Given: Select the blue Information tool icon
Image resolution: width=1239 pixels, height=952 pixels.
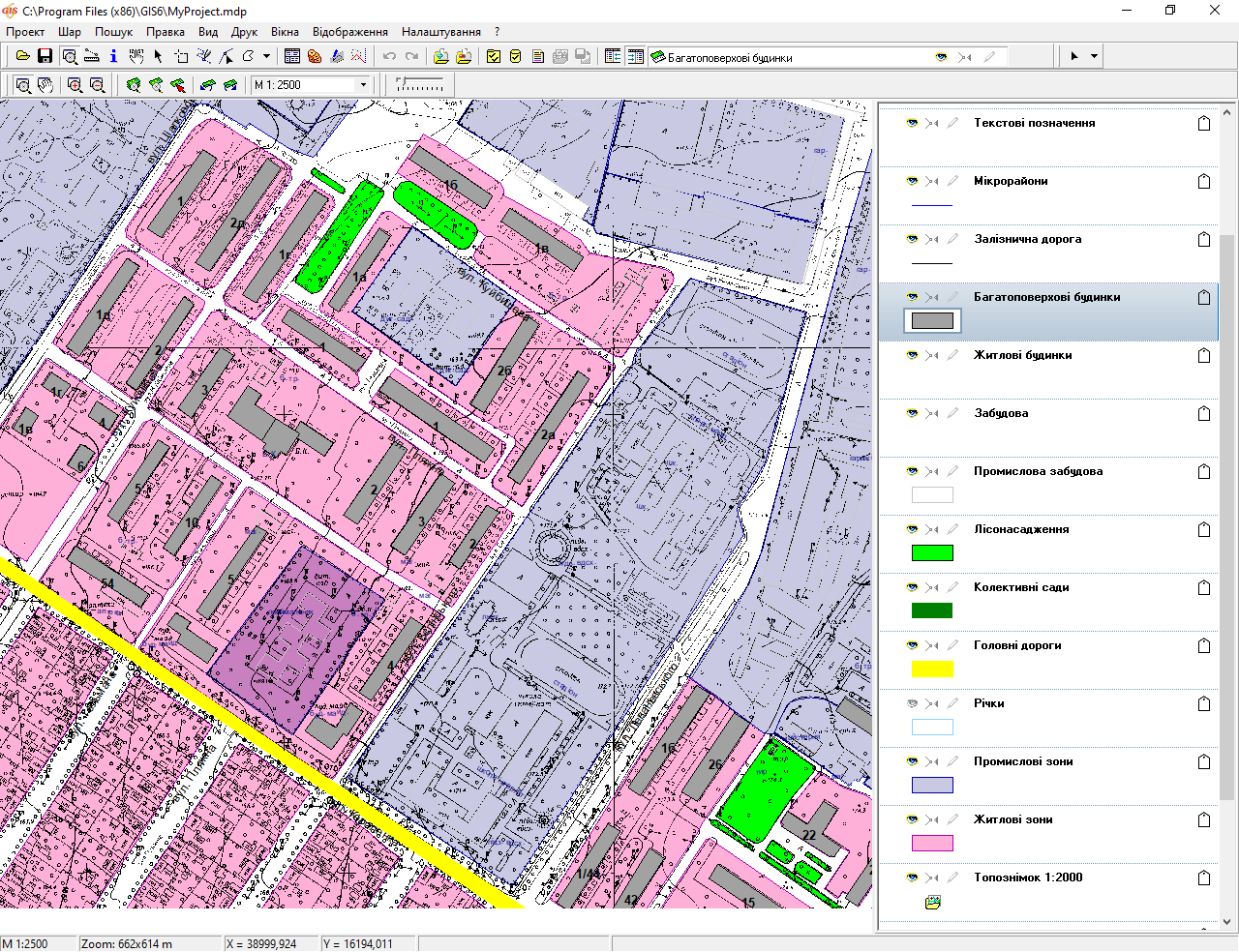Looking at the screenshot, I should (x=113, y=56).
